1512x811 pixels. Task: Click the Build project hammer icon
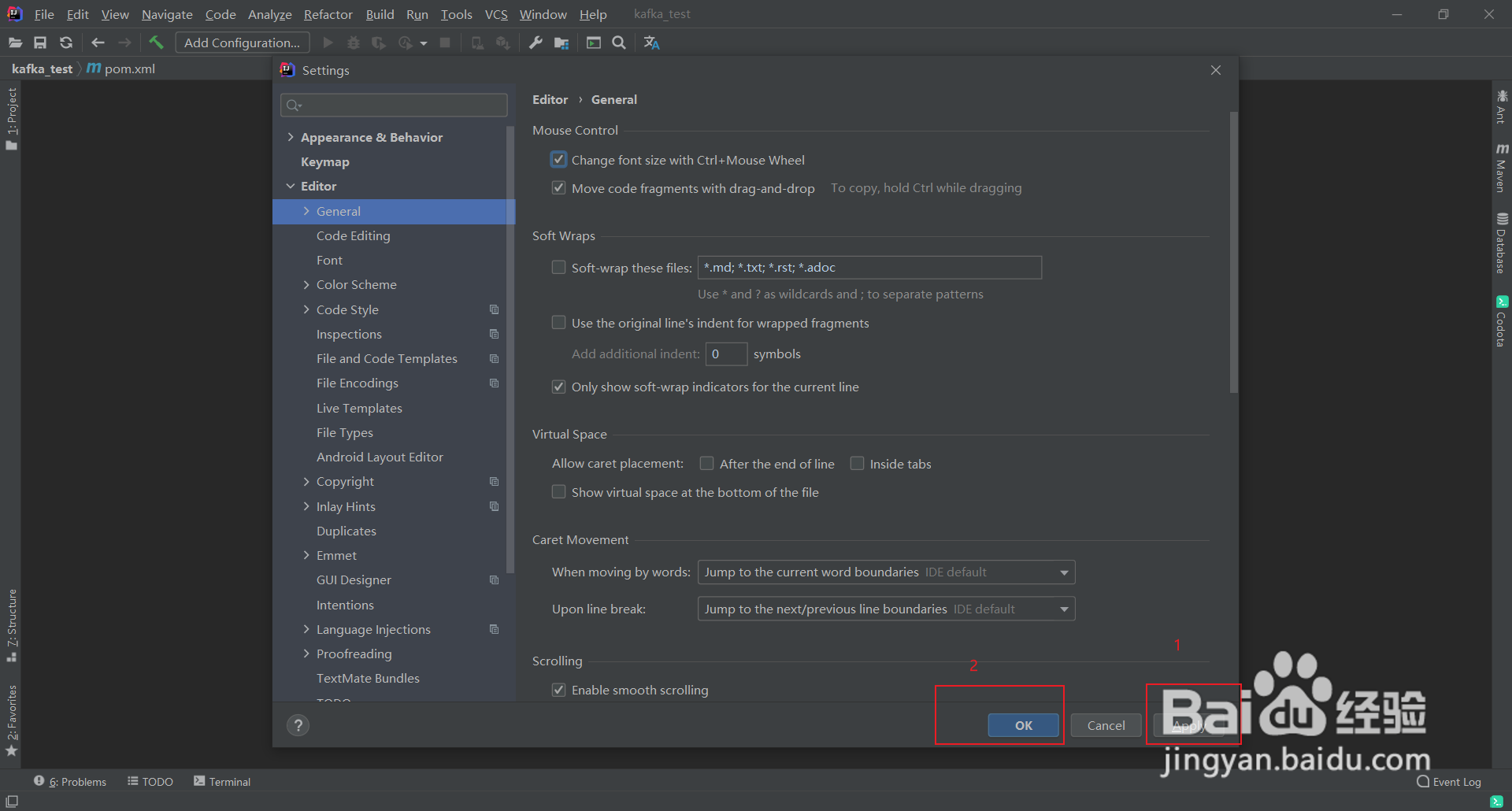pos(156,43)
